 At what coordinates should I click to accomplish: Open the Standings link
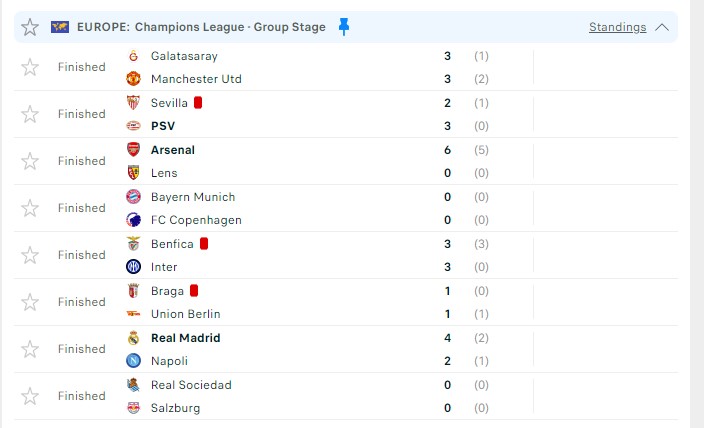click(617, 27)
